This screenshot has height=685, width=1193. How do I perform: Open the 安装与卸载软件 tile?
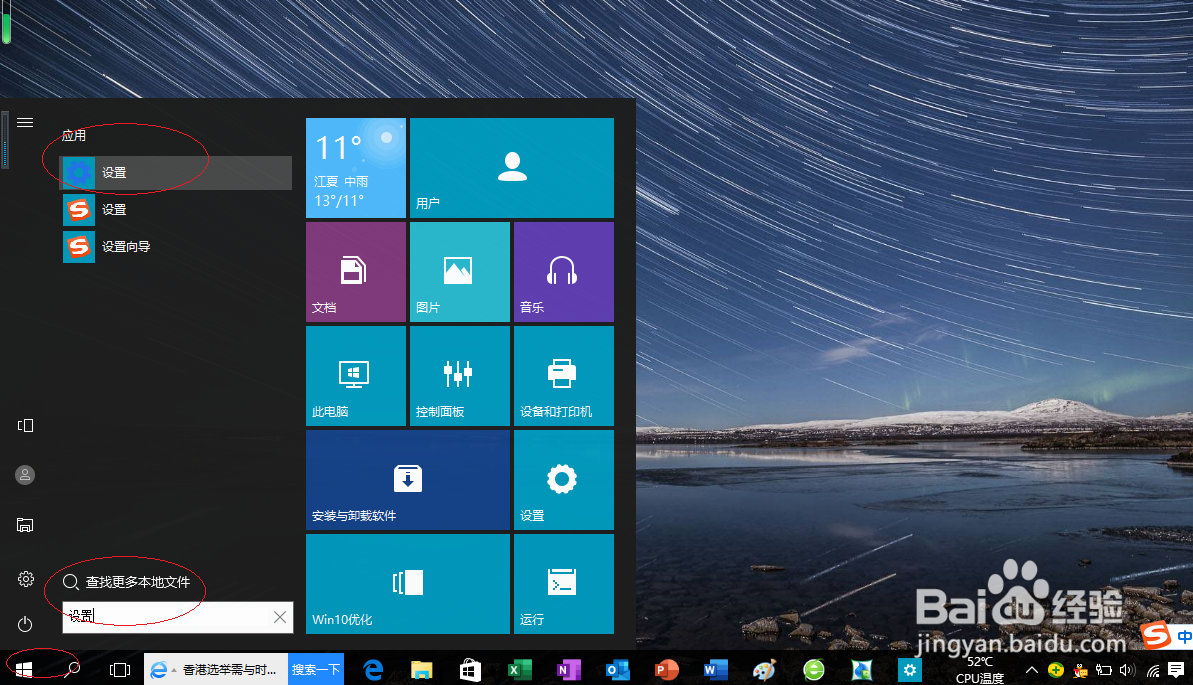click(x=408, y=480)
